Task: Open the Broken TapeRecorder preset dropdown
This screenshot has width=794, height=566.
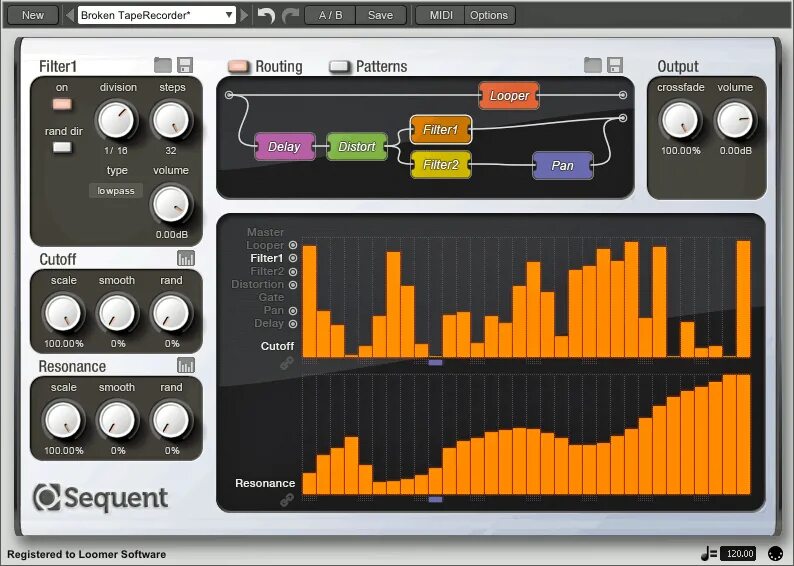Action: [157, 15]
